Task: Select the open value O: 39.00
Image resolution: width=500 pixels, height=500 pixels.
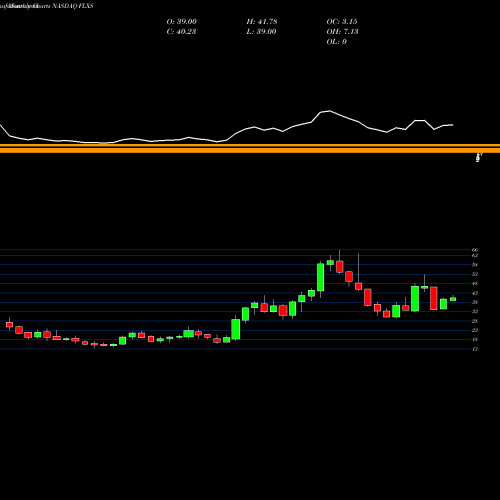Action: 182,22
